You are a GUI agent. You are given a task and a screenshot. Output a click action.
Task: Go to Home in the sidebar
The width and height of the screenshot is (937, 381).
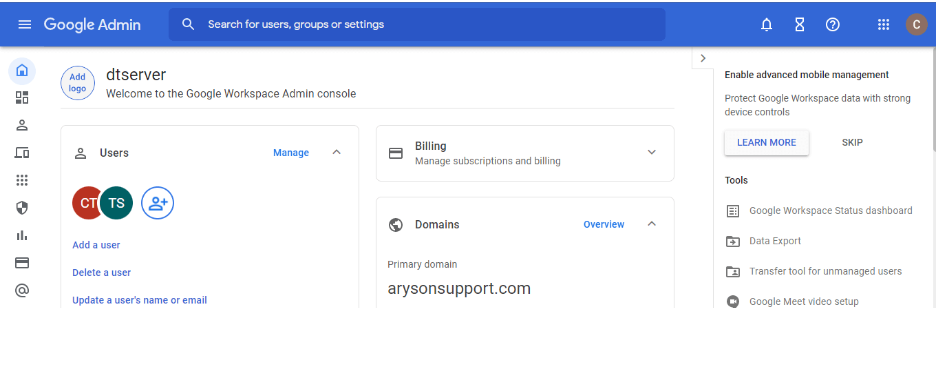click(22, 70)
